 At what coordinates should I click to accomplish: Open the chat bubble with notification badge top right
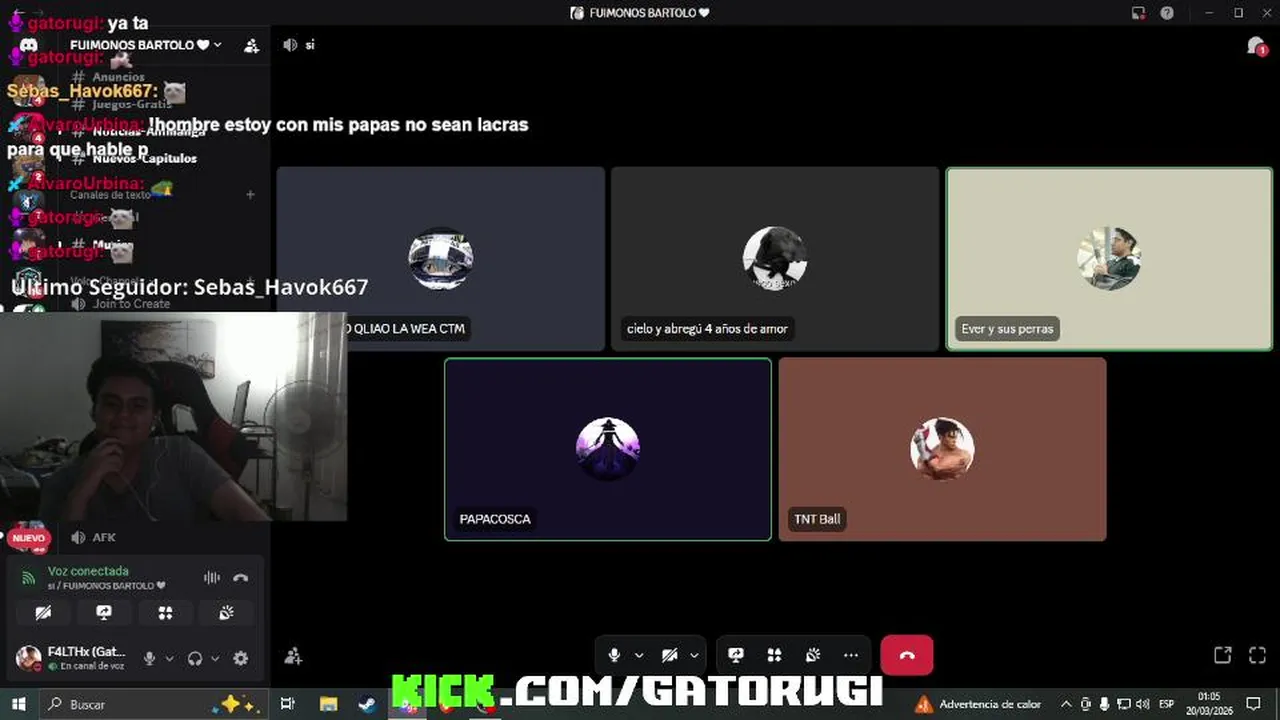click(x=1256, y=46)
